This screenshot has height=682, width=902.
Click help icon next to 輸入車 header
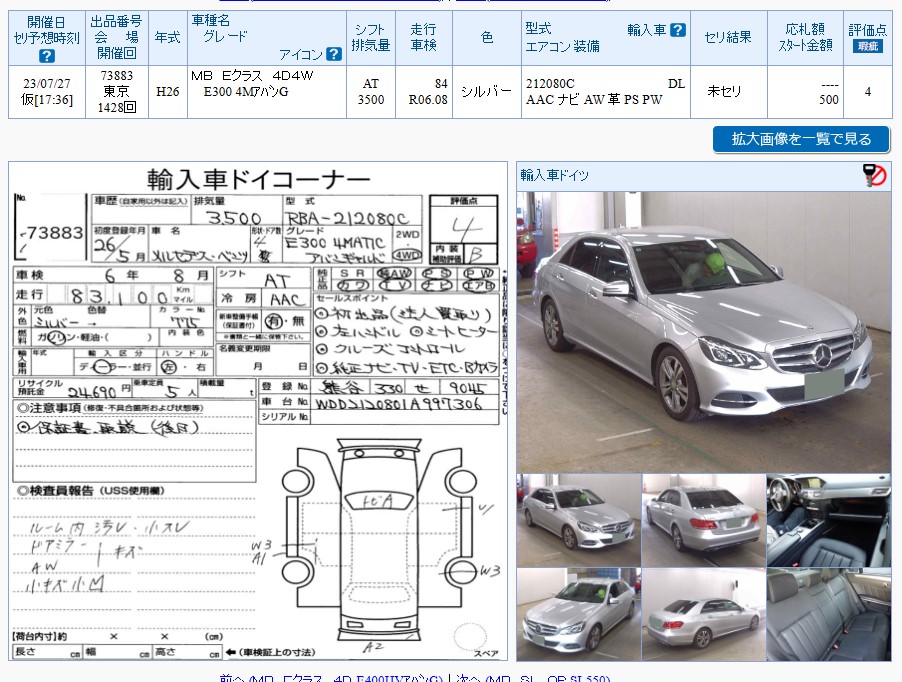[678, 30]
